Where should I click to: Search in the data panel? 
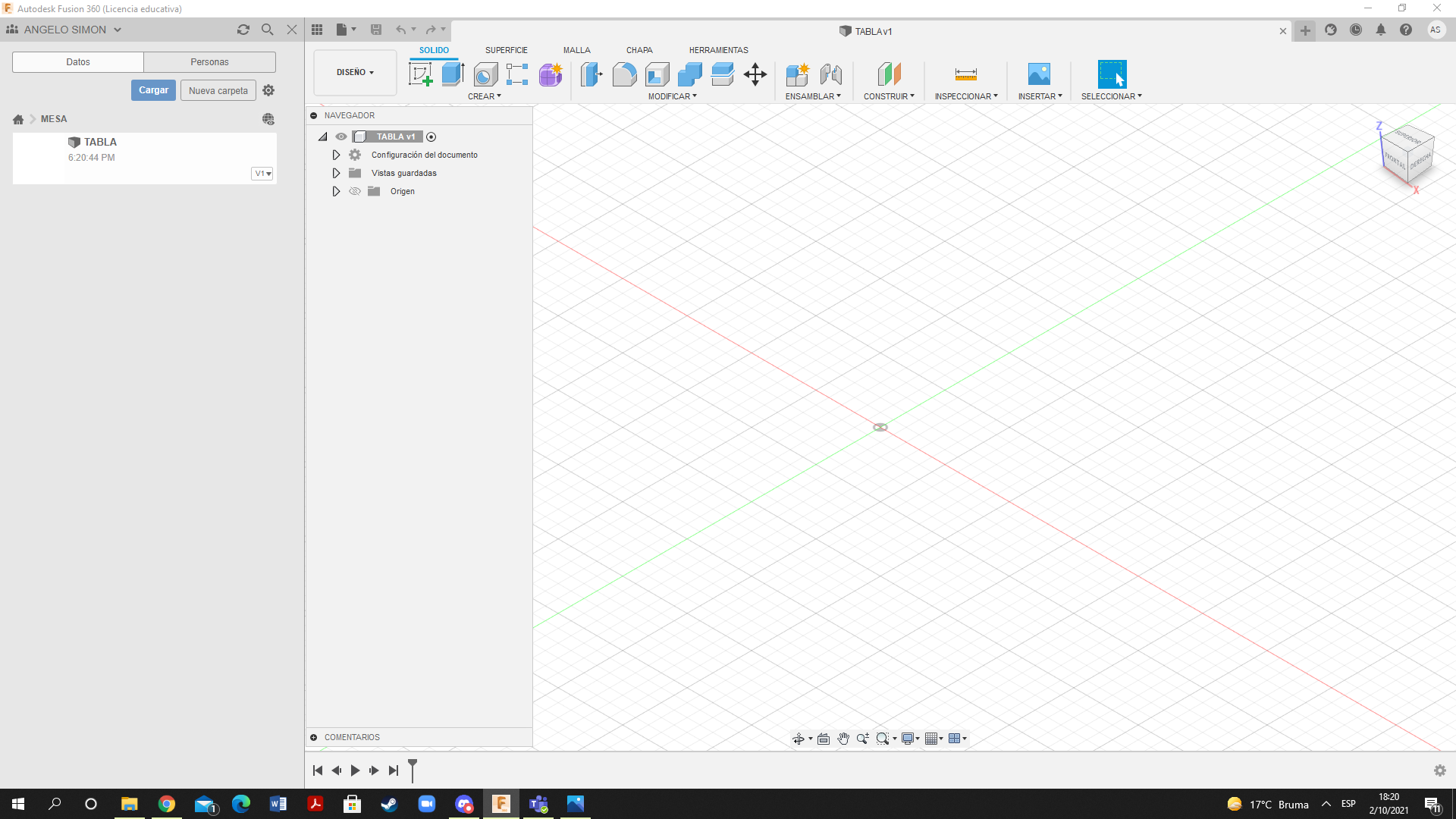[x=268, y=30]
